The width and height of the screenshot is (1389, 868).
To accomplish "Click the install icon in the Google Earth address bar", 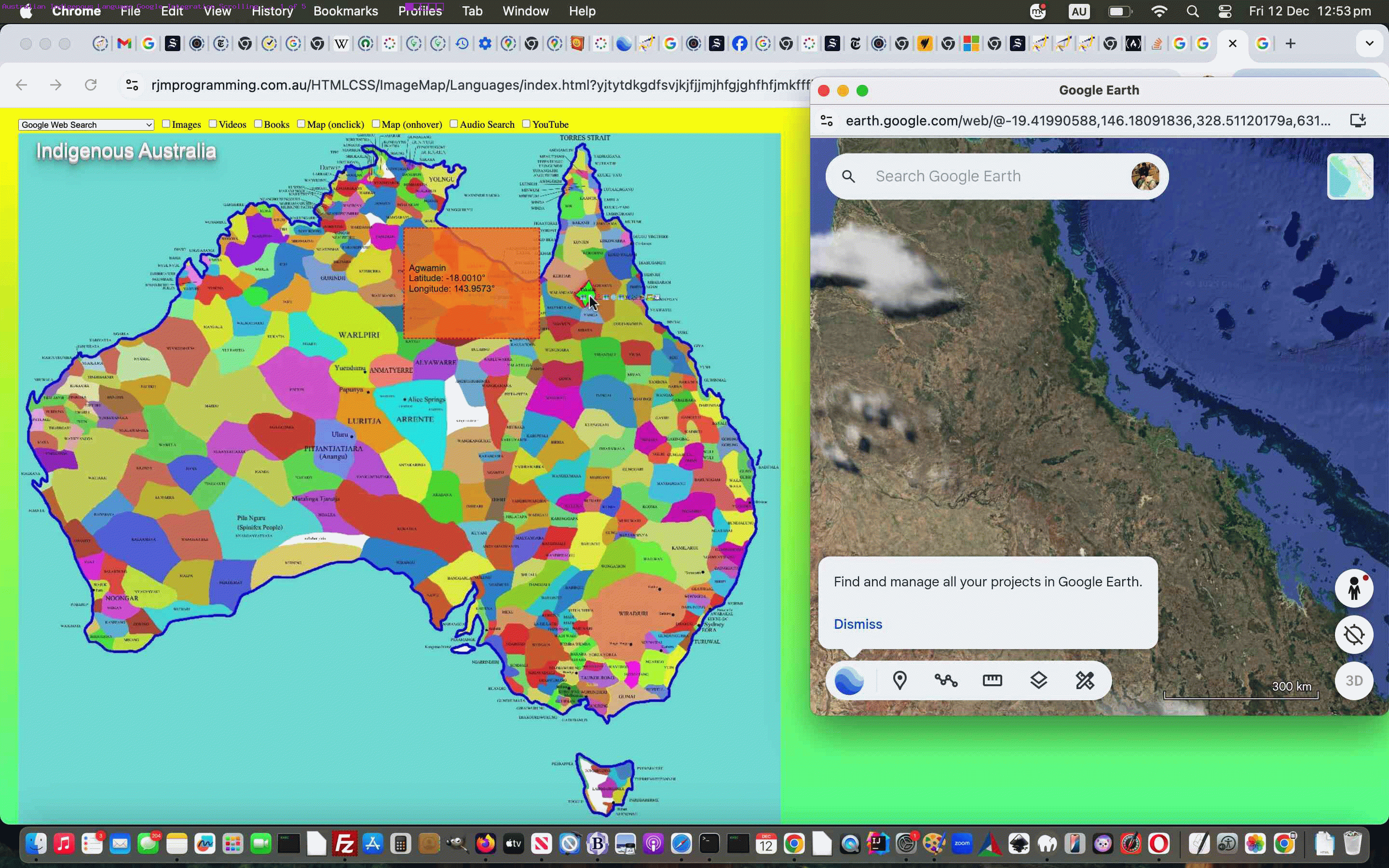I will [1358, 121].
